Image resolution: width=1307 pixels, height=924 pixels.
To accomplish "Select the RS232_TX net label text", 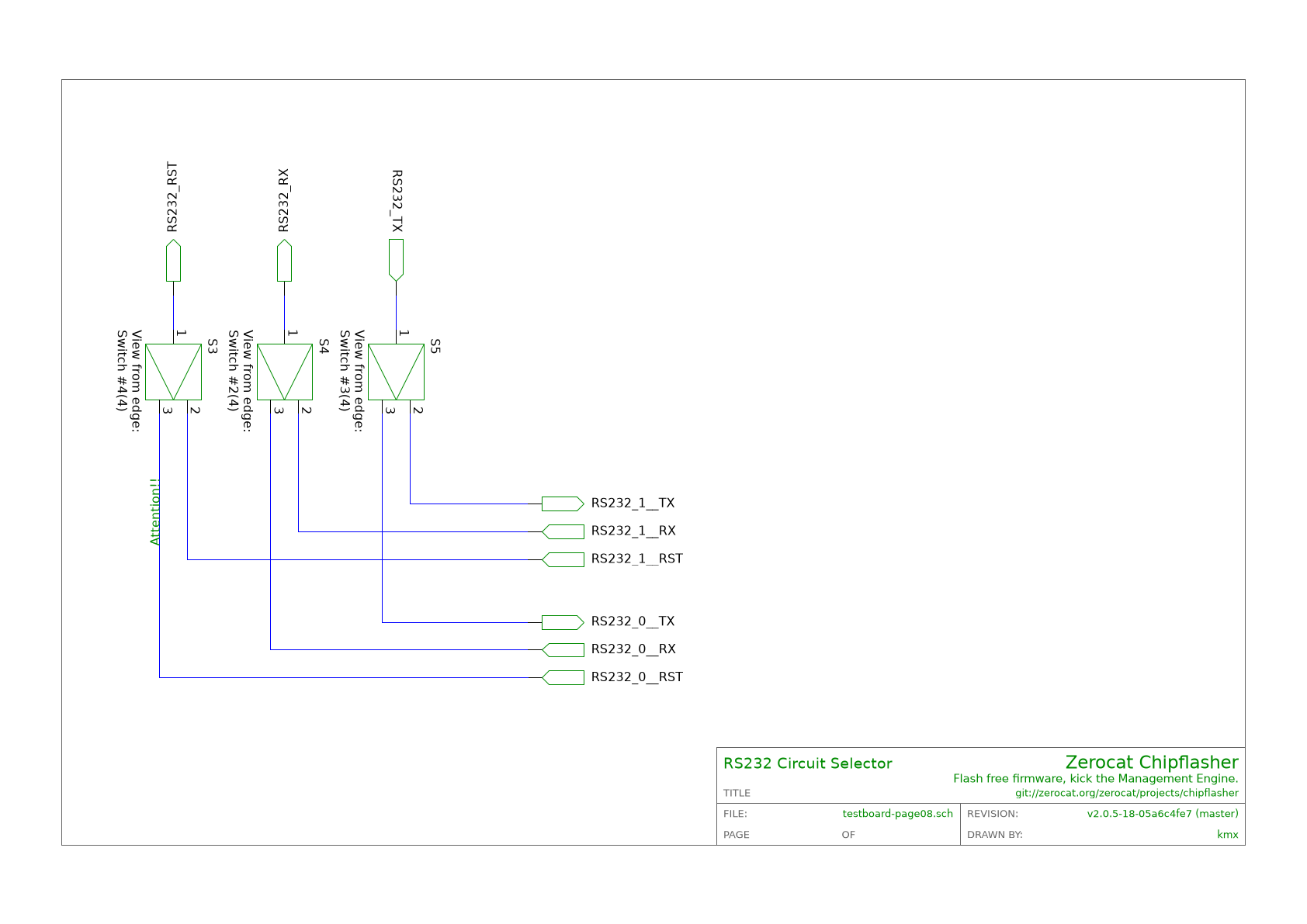I will coord(397,201).
